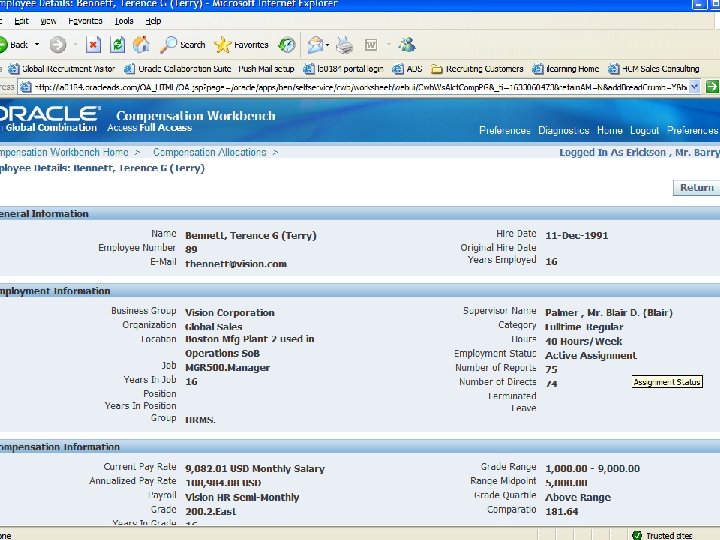Select the Vision Corporation business group value
The image size is (720, 540).
(x=230, y=313)
